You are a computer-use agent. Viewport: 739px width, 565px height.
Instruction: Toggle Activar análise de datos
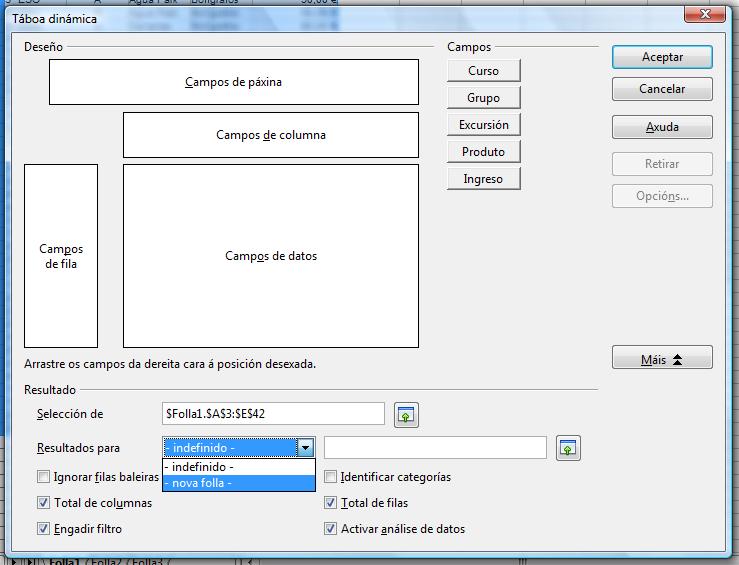[331, 529]
